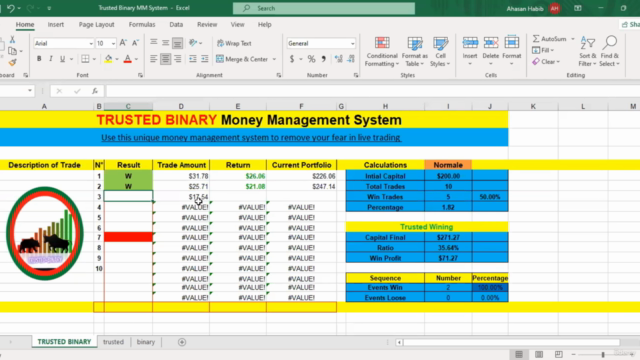Screen dimensions: 640x360
Task: Open the Clear dropdown
Action: (x=546, y=62)
